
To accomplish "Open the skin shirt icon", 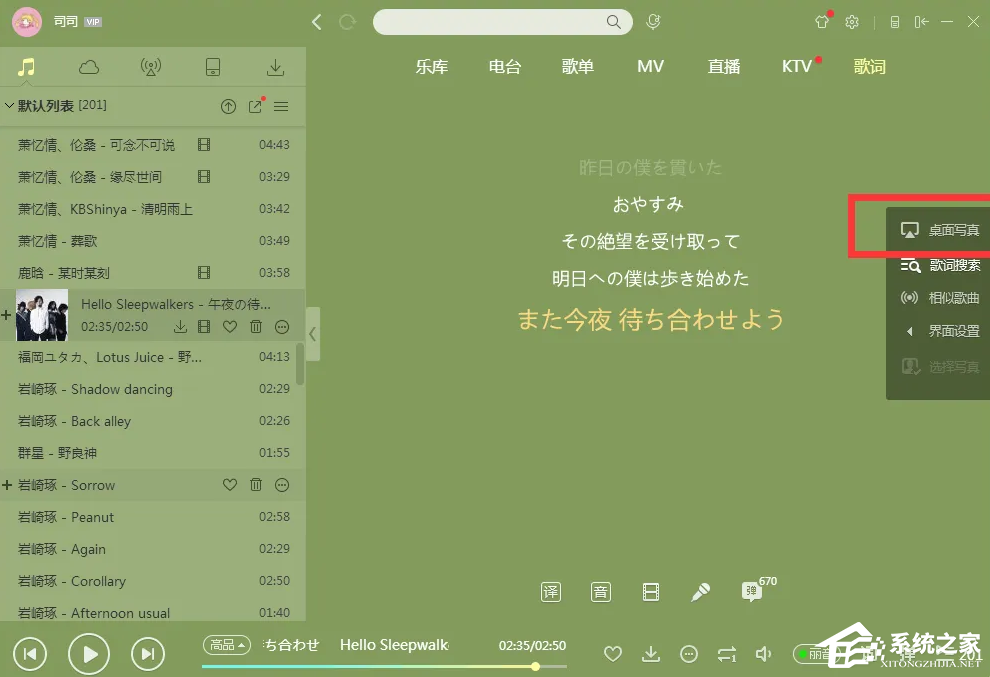I will pyautogui.click(x=821, y=22).
